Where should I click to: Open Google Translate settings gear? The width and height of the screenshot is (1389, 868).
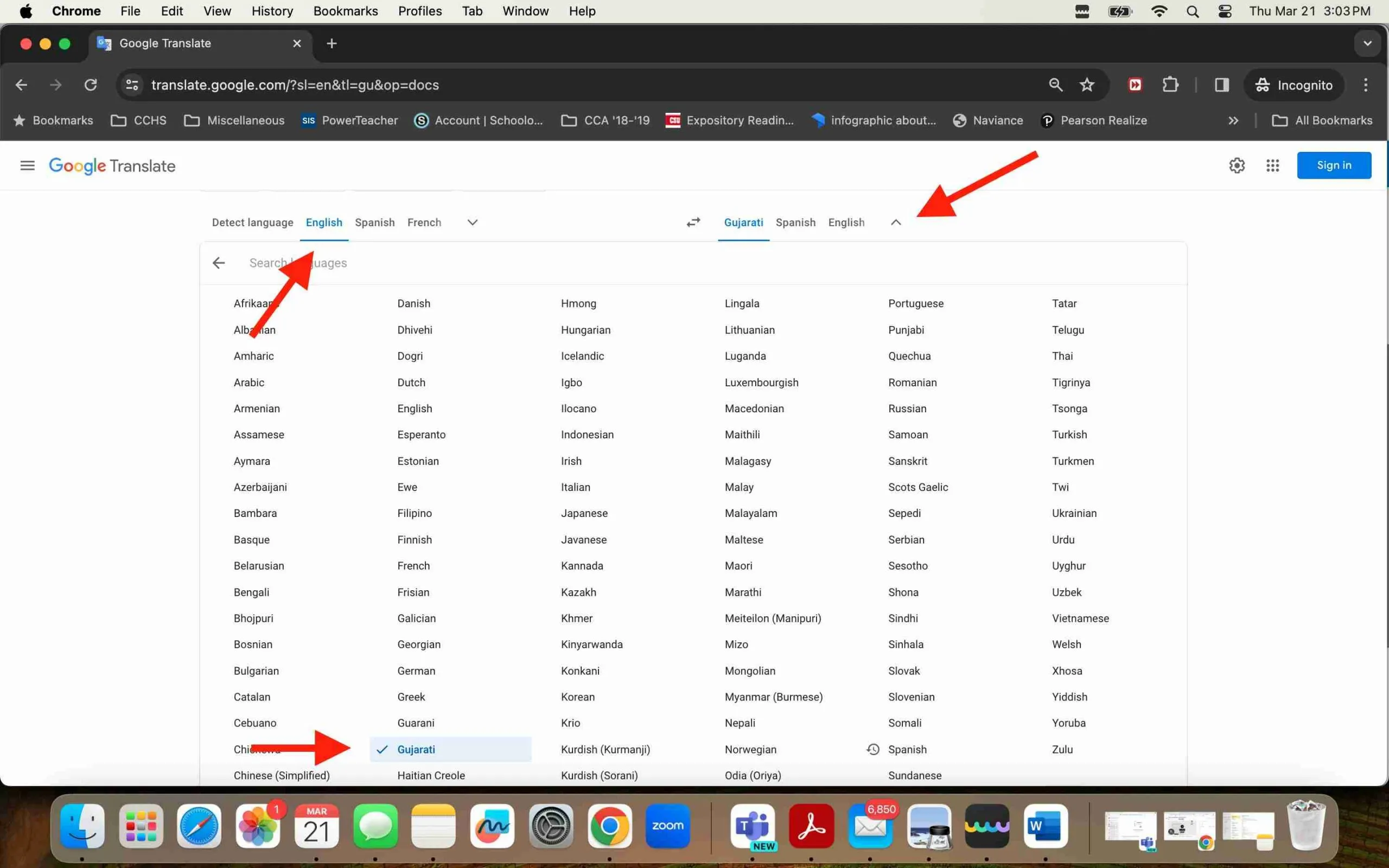(1237, 165)
